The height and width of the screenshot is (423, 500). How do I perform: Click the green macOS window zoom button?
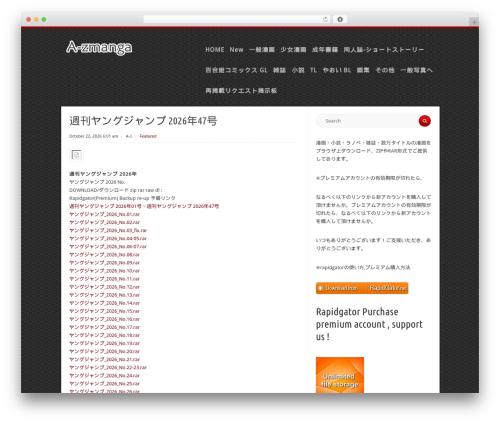tap(44, 20)
